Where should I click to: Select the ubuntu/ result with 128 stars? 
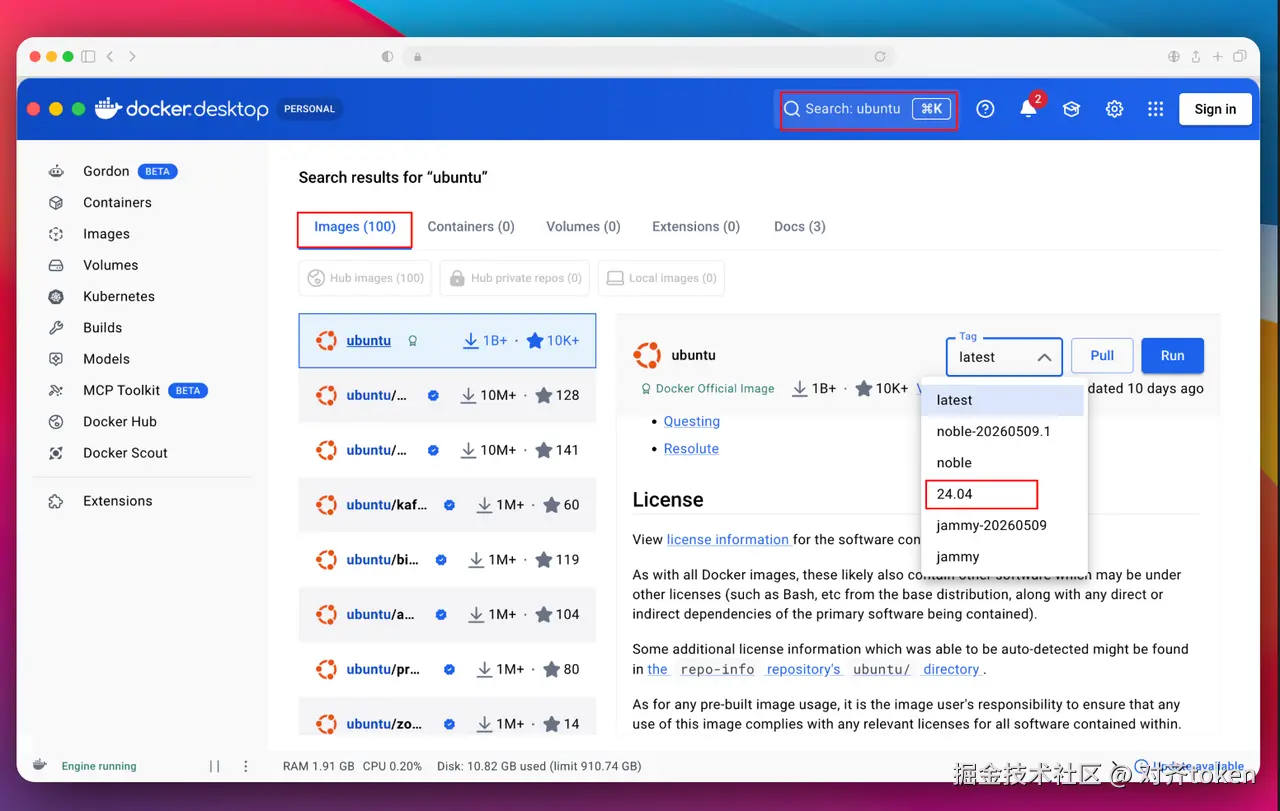coord(447,395)
